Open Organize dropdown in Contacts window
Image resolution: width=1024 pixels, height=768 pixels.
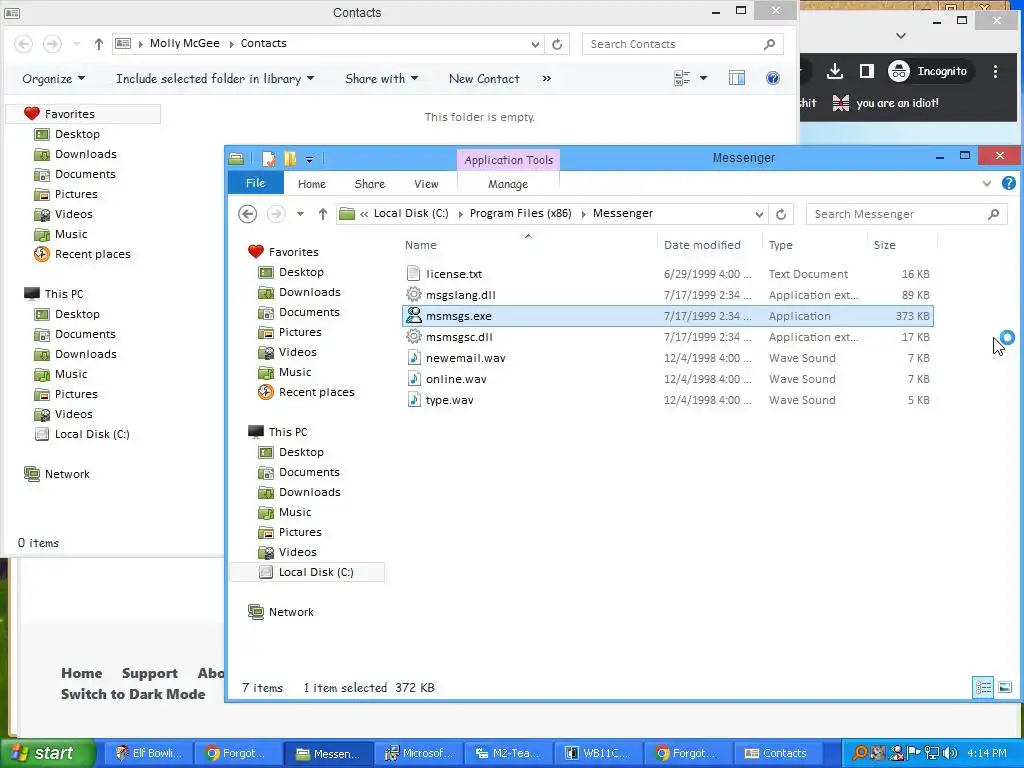pyautogui.click(x=54, y=78)
